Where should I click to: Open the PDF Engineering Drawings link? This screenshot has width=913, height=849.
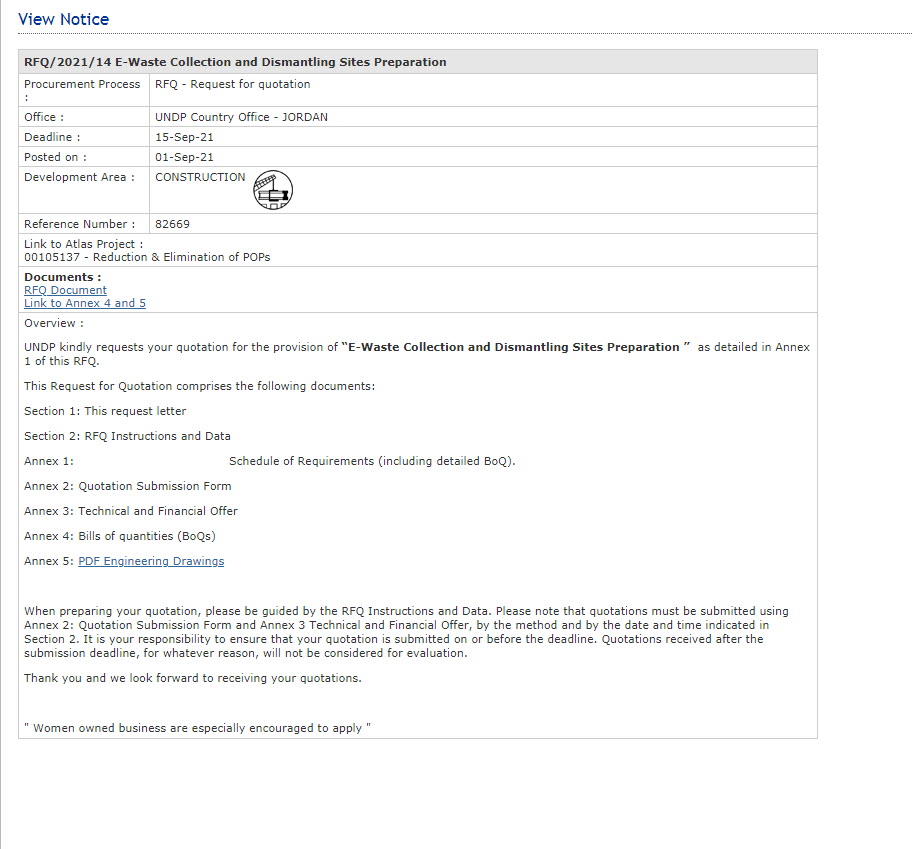click(151, 561)
